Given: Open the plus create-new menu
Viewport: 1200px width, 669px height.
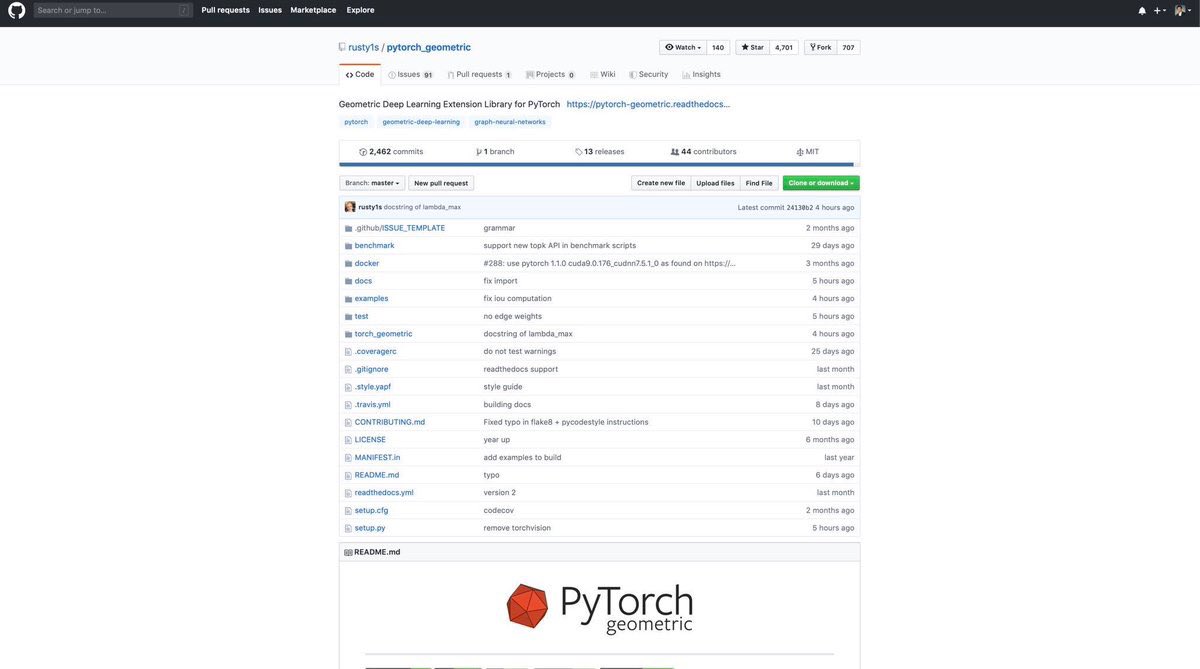Looking at the screenshot, I should pos(1159,10).
